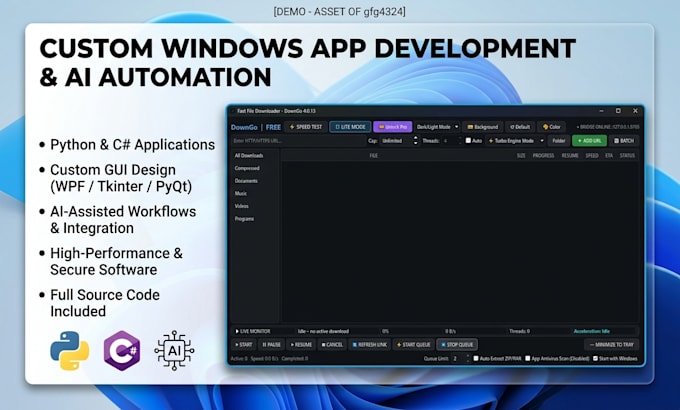Viewport: 680px width, 410px height.
Task: Click the Acceleration: Idle status text
Action: pyautogui.click(x=592, y=331)
